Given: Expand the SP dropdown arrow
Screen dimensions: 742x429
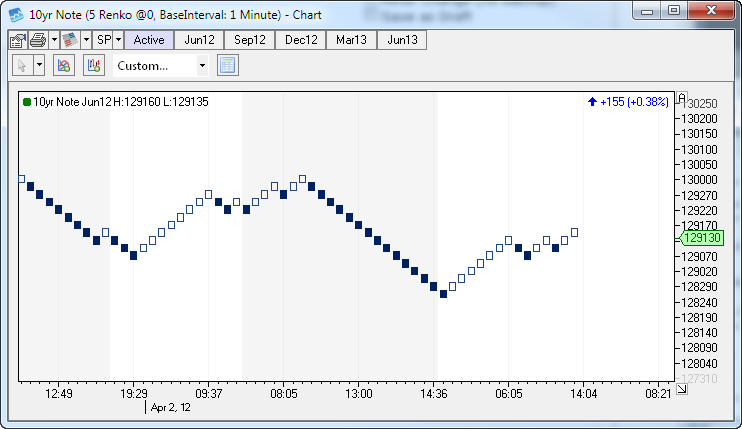Looking at the screenshot, I should click(118, 40).
